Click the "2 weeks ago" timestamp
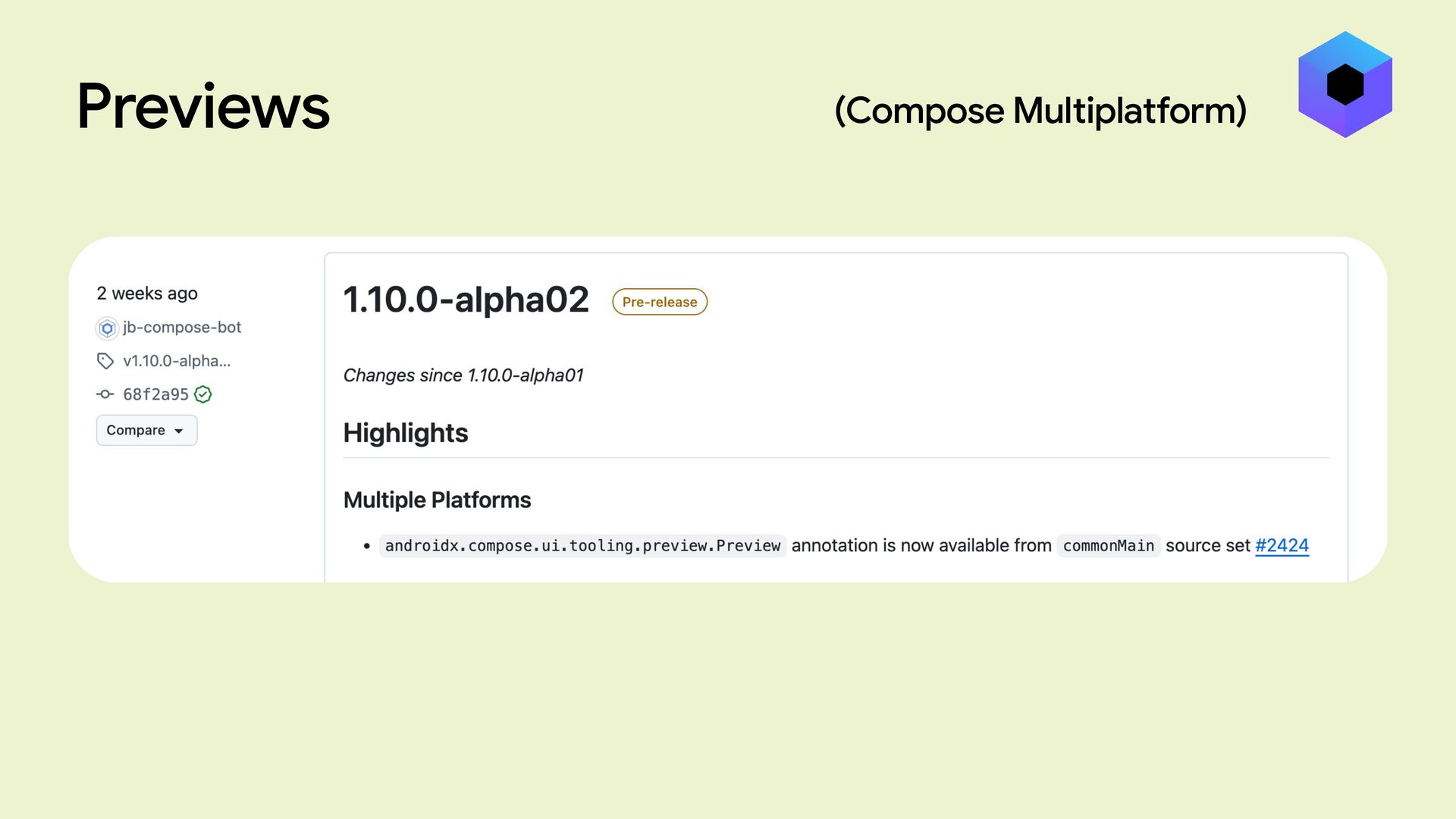 147,293
